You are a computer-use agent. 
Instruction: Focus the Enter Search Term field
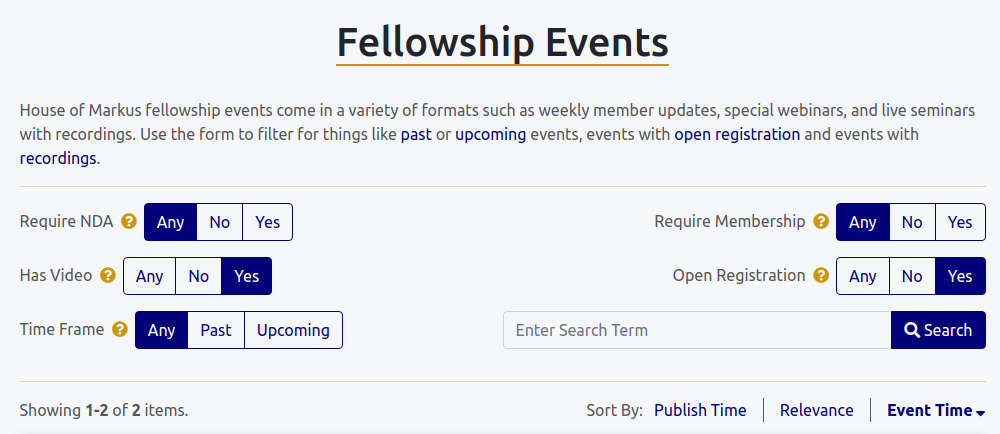click(697, 330)
